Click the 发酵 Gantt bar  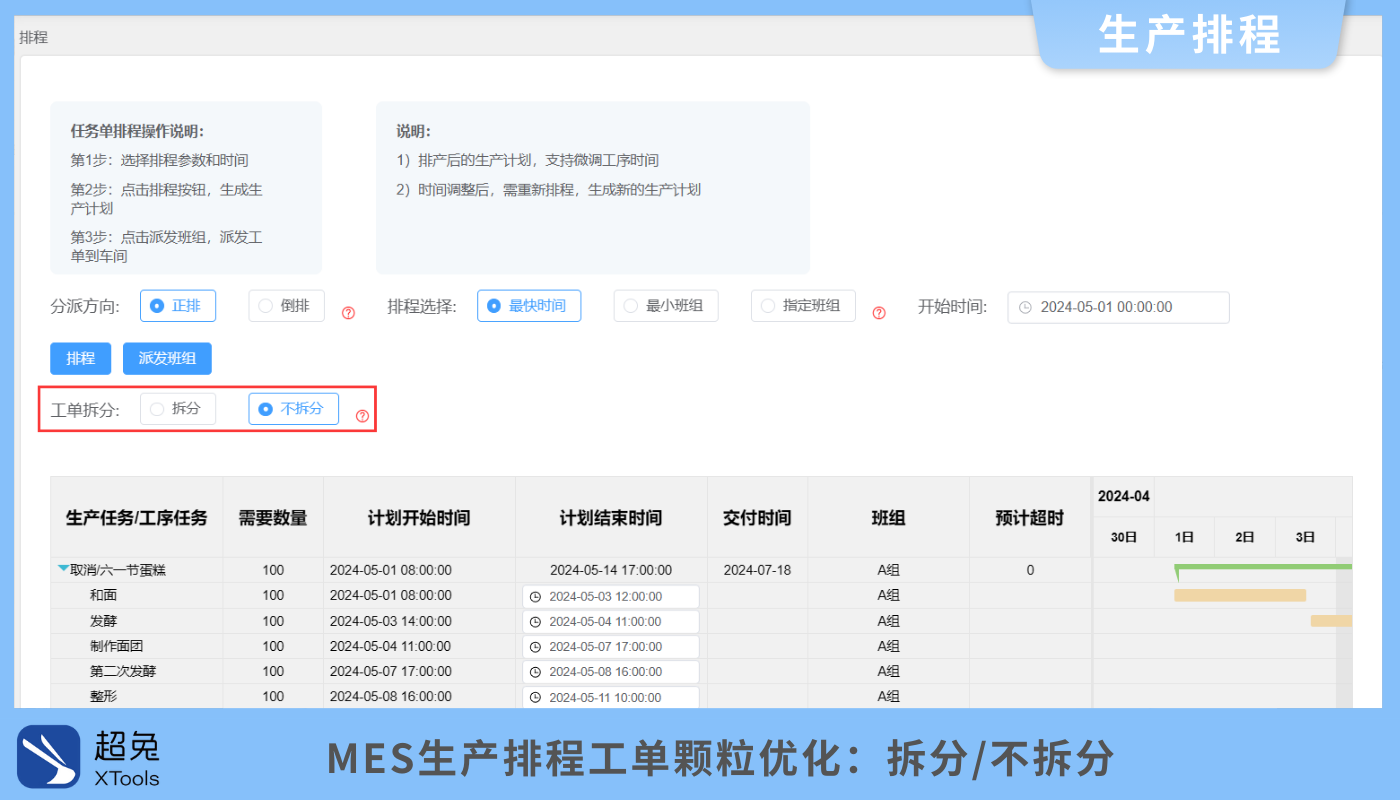[x=1331, y=621]
